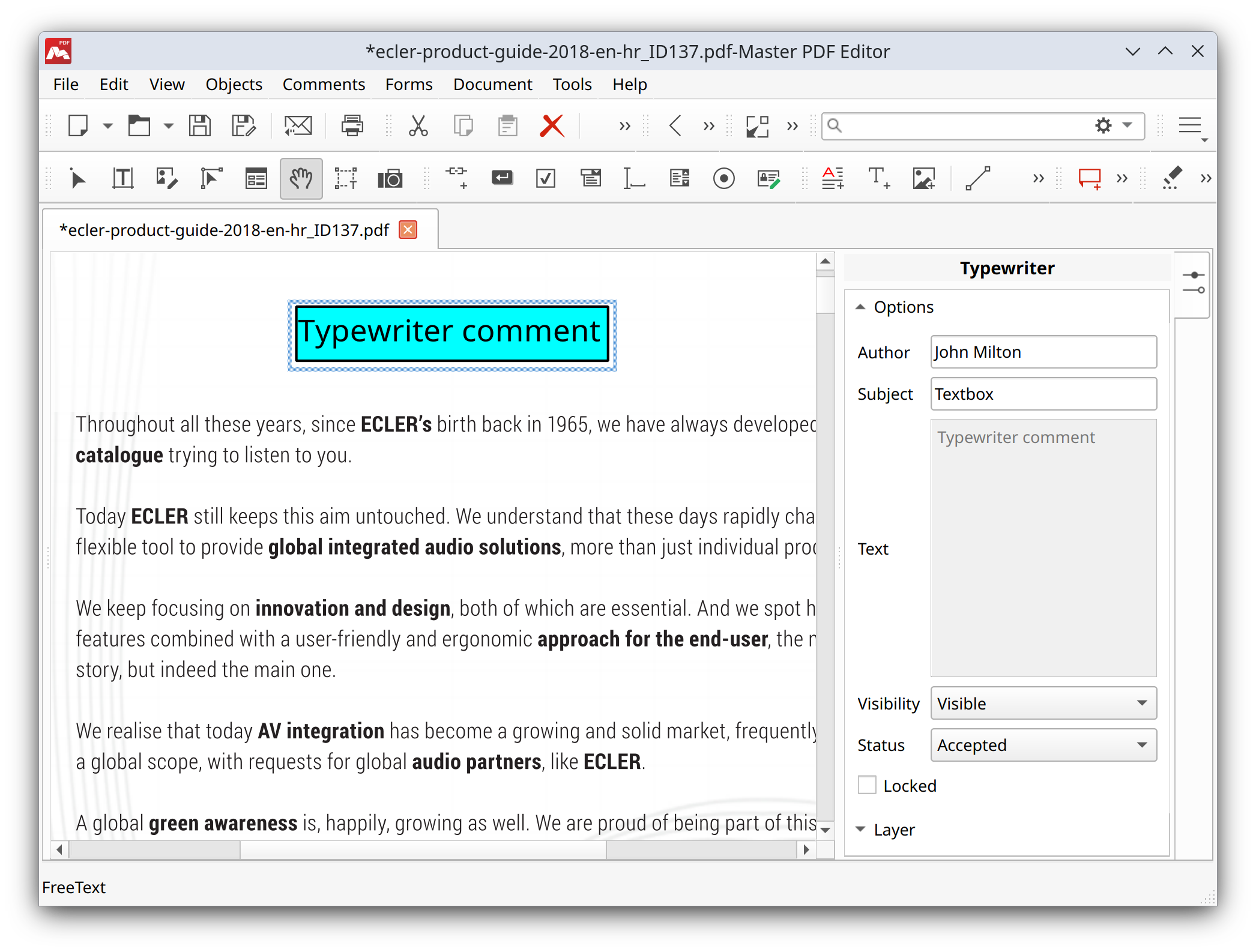Select the Line drawing tool
1256x952 pixels.
(x=979, y=178)
